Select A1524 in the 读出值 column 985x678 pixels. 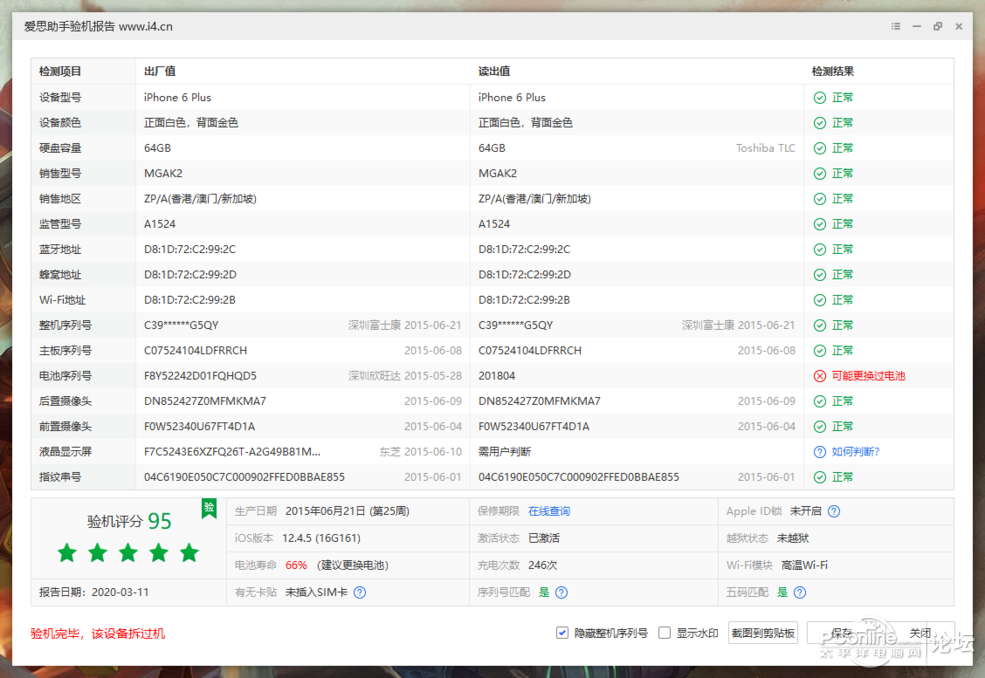point(494,224)
